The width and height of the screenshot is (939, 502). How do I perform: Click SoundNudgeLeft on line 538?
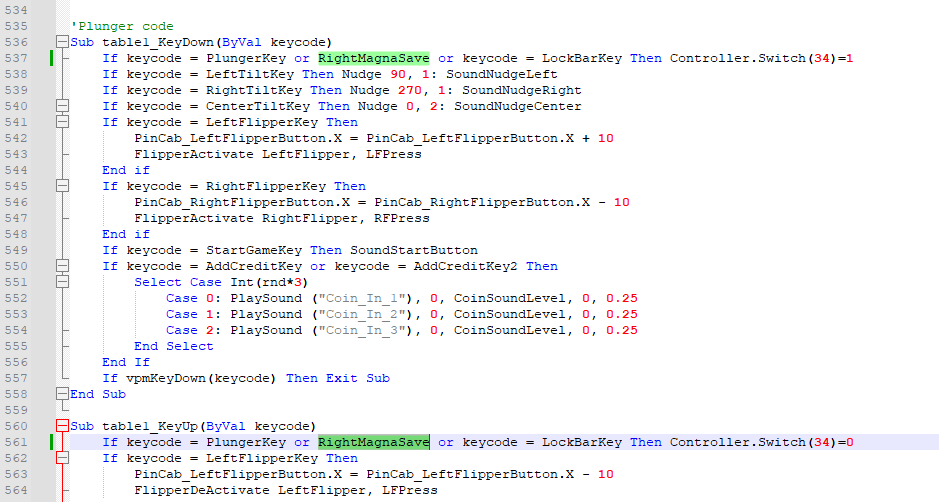(502, 74)
